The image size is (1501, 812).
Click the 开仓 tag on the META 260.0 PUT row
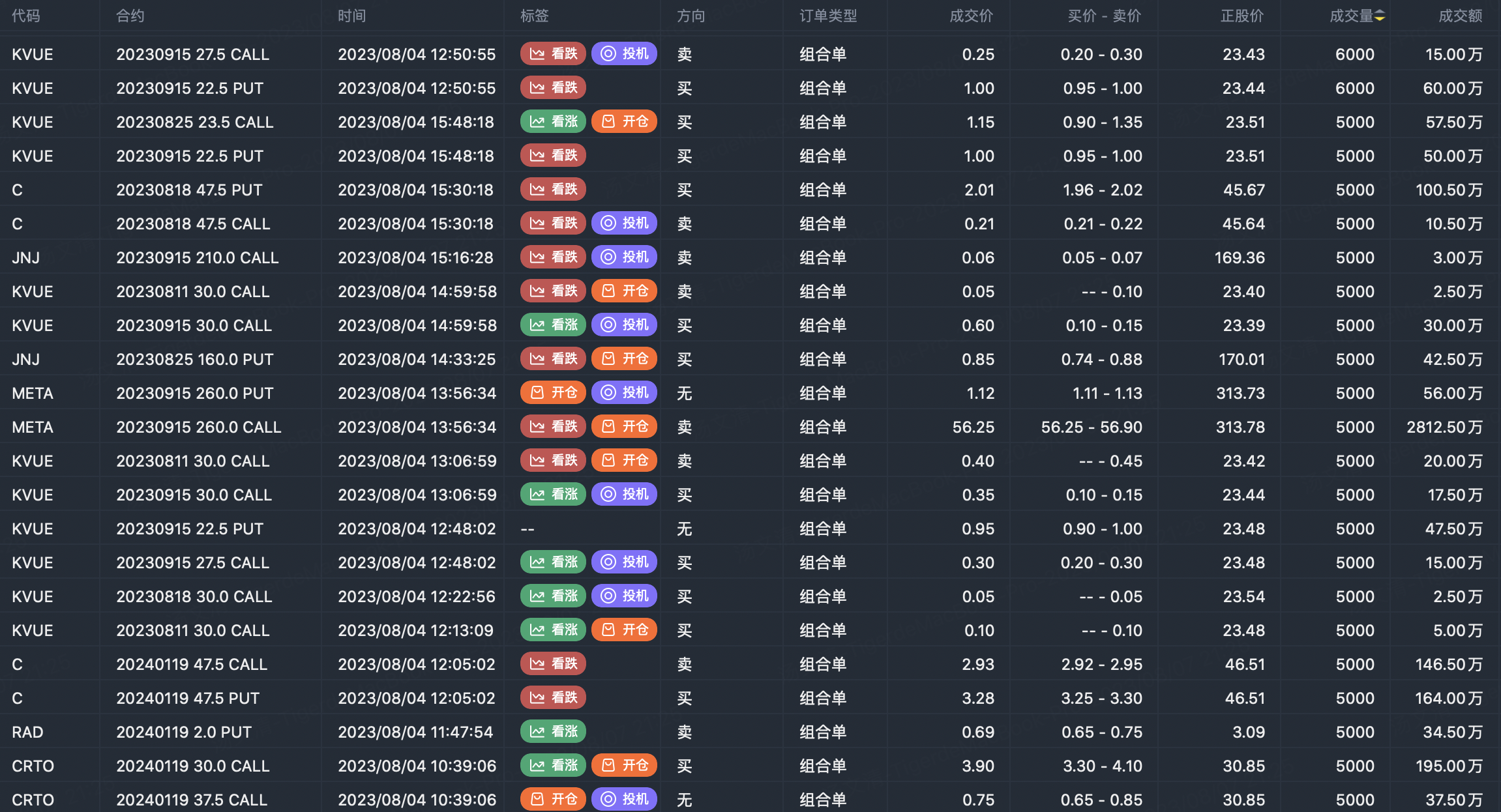[x=553, y=393]
